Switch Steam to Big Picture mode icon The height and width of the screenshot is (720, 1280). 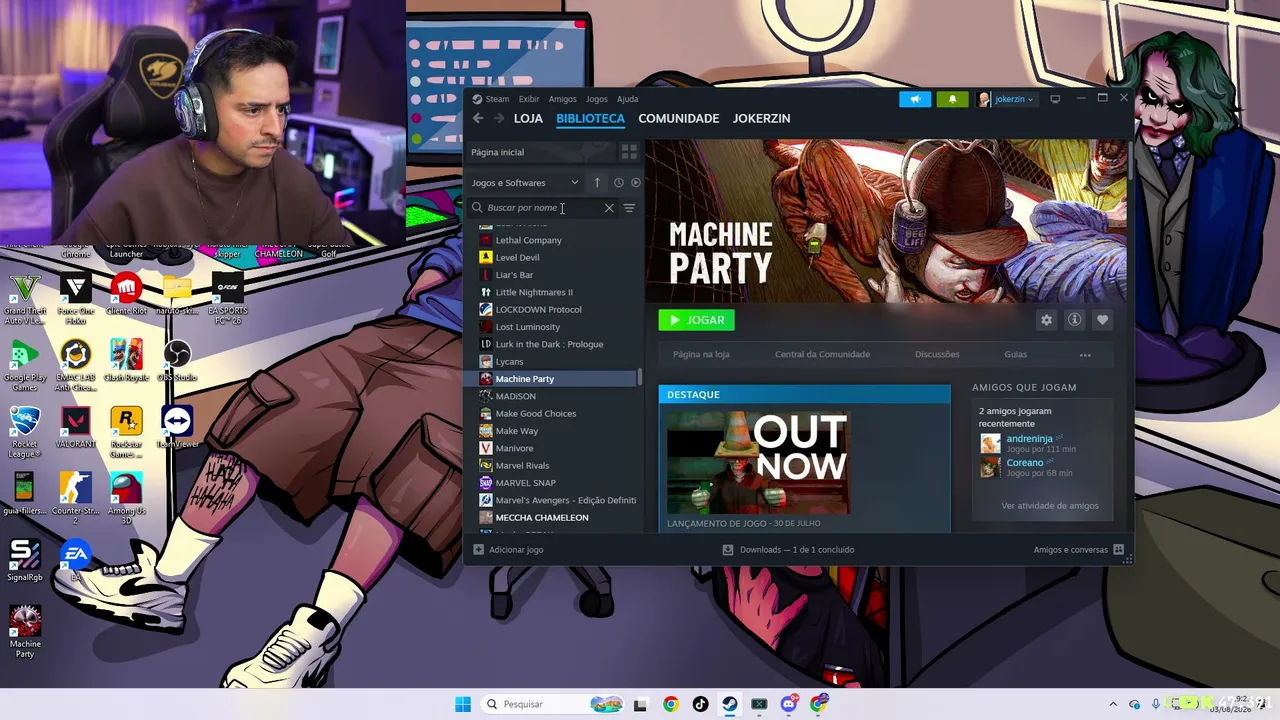1055,99
